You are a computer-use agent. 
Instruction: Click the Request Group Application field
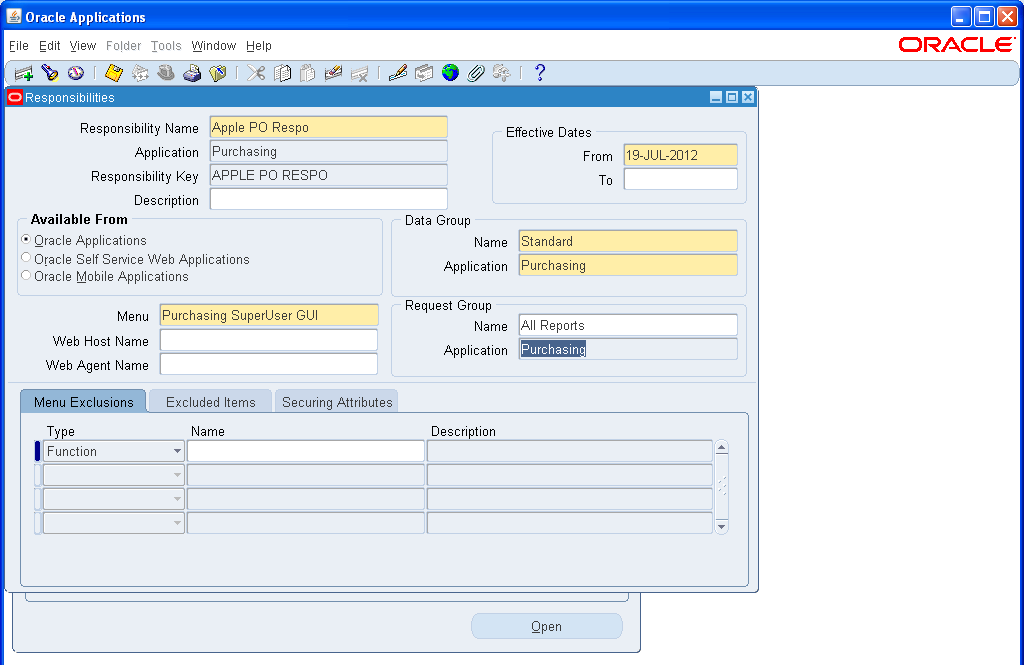click(628, 349)
